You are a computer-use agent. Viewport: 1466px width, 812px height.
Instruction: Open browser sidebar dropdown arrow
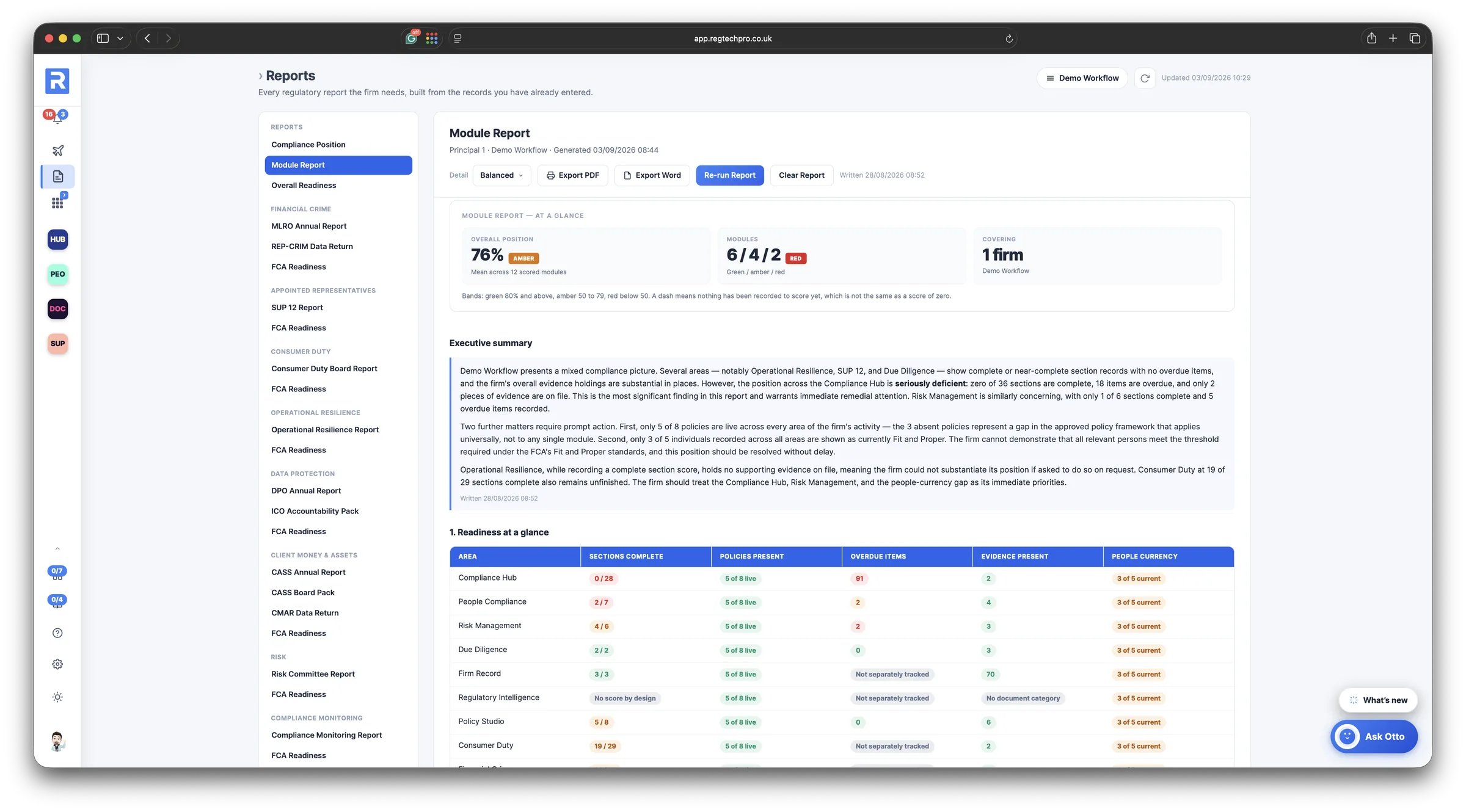tap(120, 38)
